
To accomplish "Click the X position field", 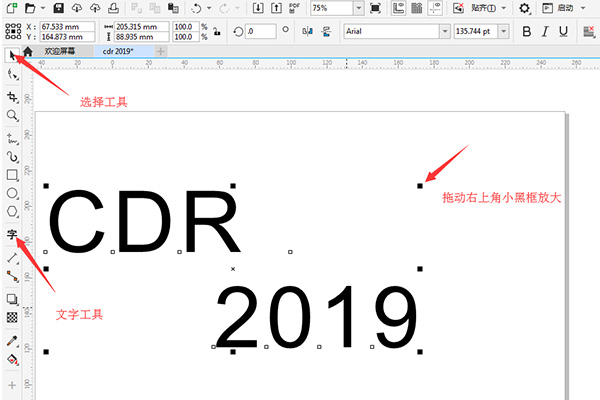I will 67,27.
